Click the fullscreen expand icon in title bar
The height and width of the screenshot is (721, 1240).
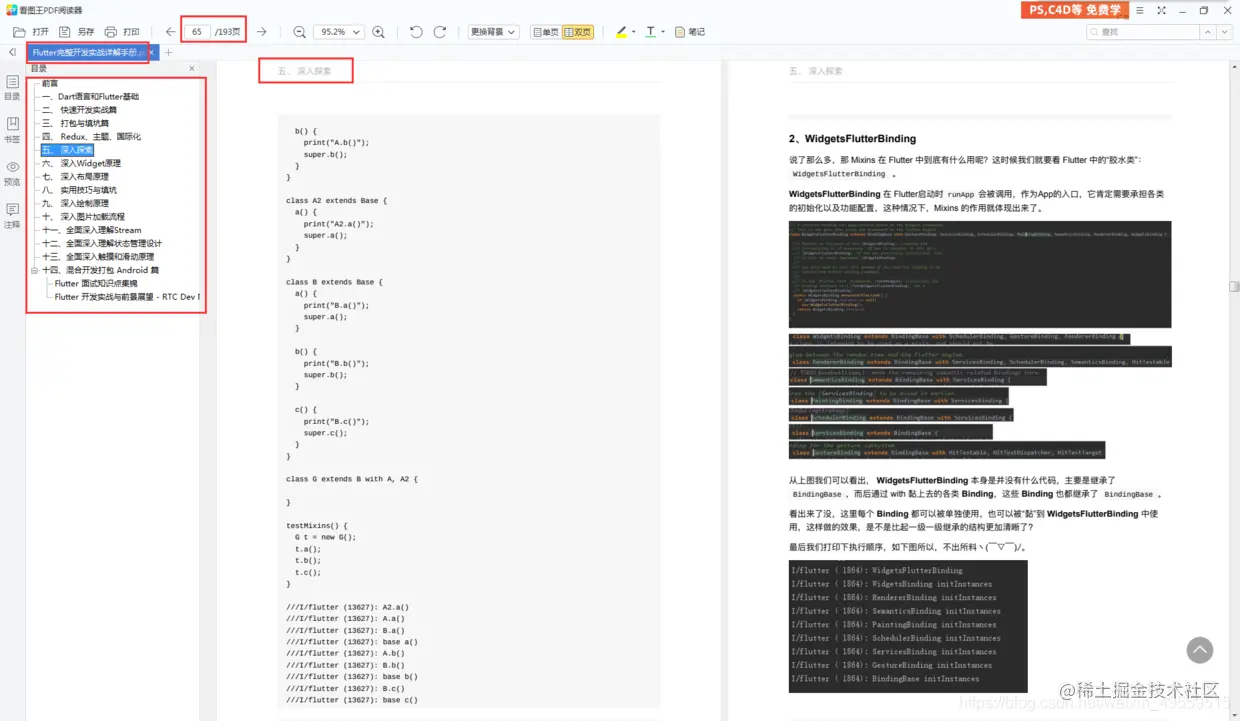1161,10
